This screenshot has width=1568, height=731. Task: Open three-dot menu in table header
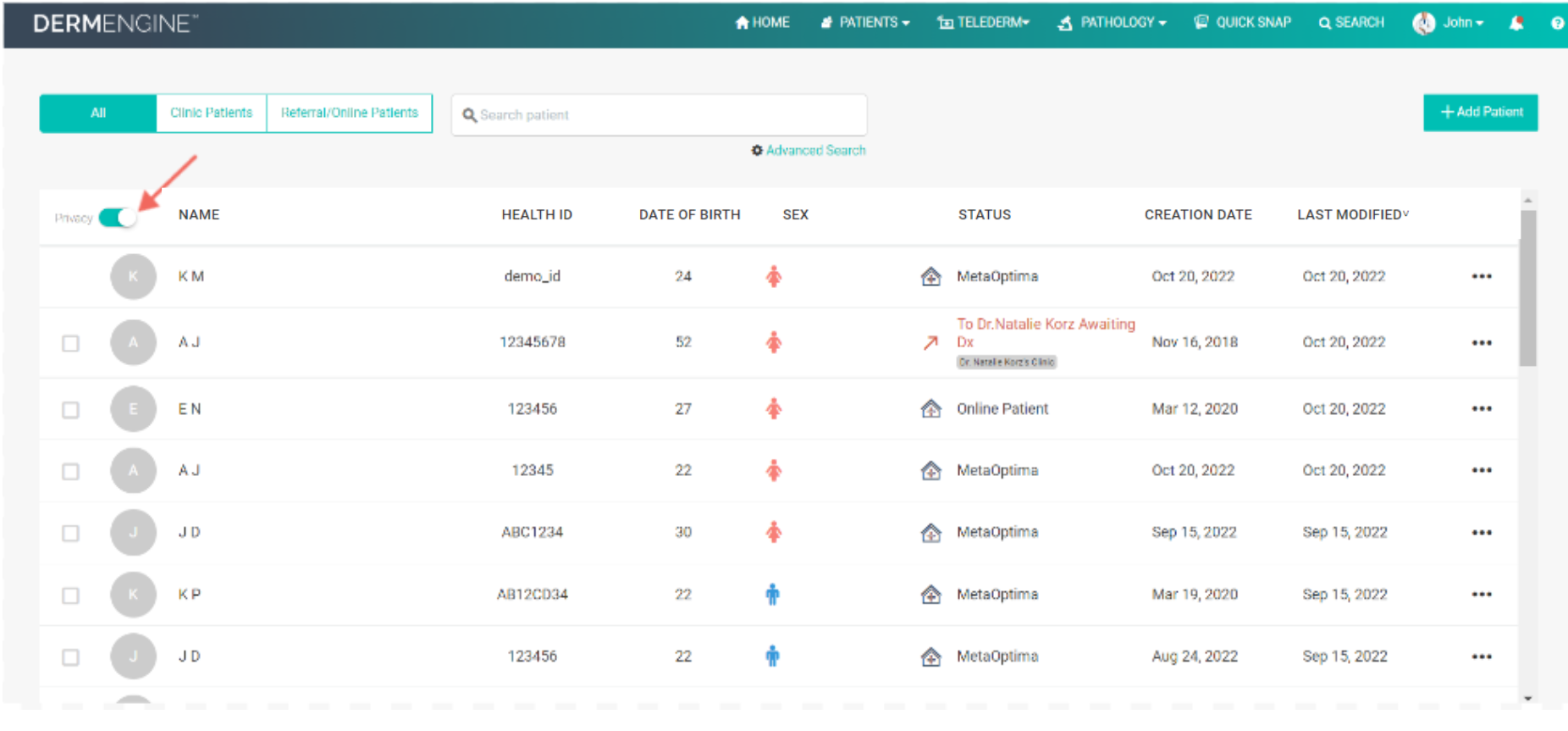(1481, 215)
